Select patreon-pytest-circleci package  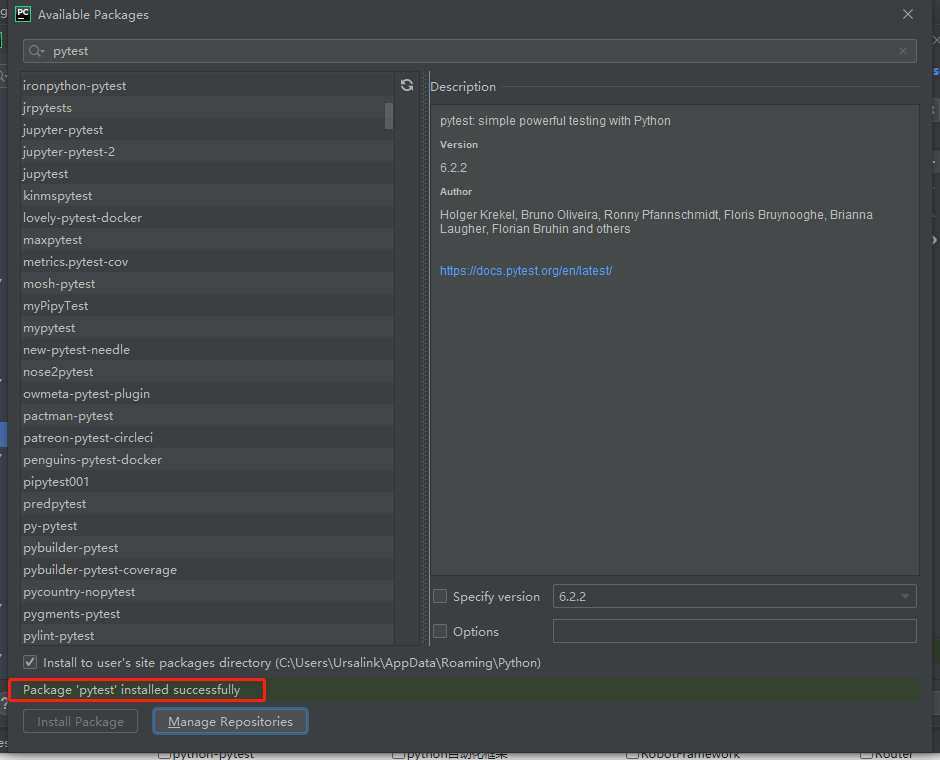pos(207,438)
